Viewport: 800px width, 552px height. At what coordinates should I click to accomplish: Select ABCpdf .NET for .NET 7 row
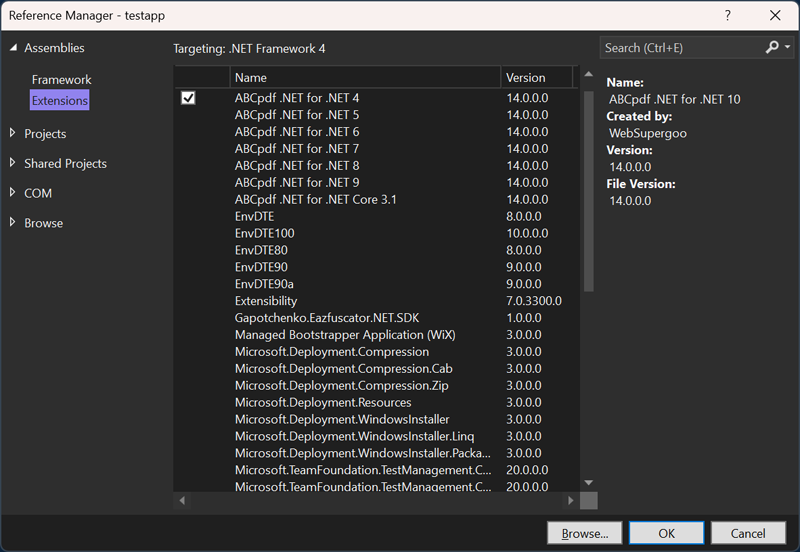pos(376,148)
